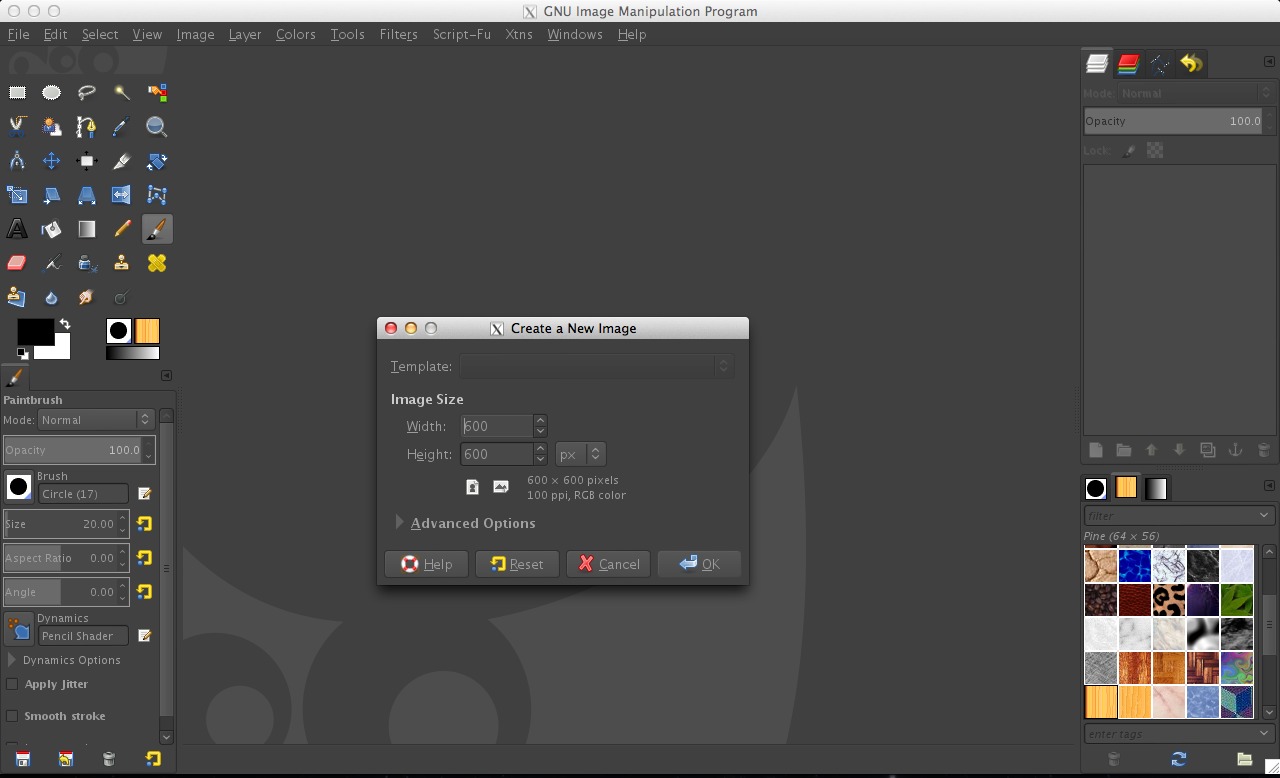Enable the Apply Jitter checkbox
1280x778 pixels.
click(12, 684)
